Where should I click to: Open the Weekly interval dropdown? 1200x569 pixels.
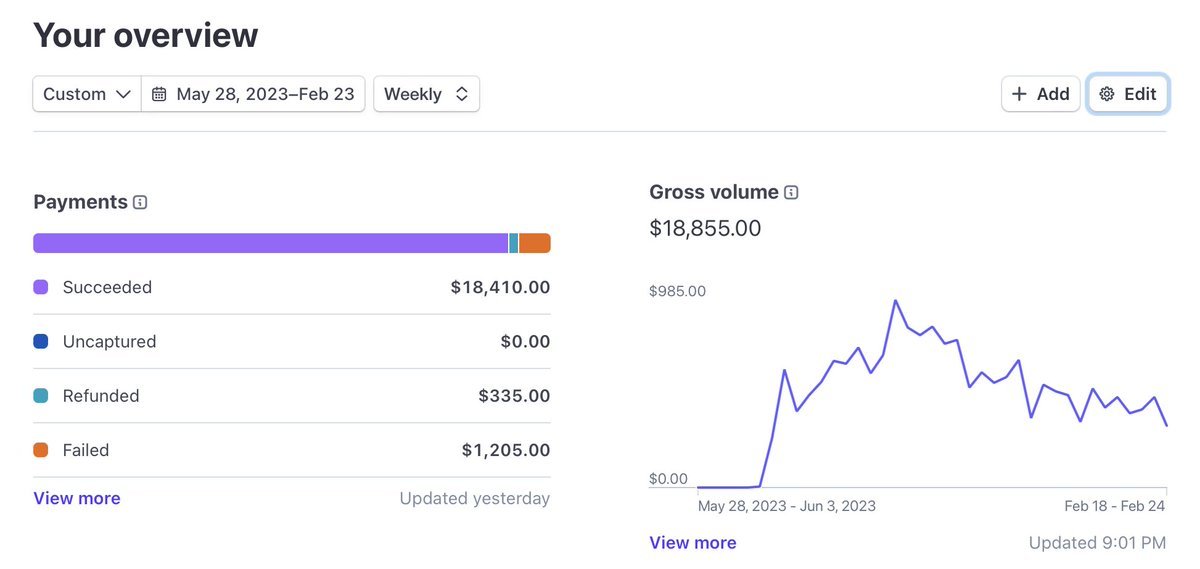[426, 94]
